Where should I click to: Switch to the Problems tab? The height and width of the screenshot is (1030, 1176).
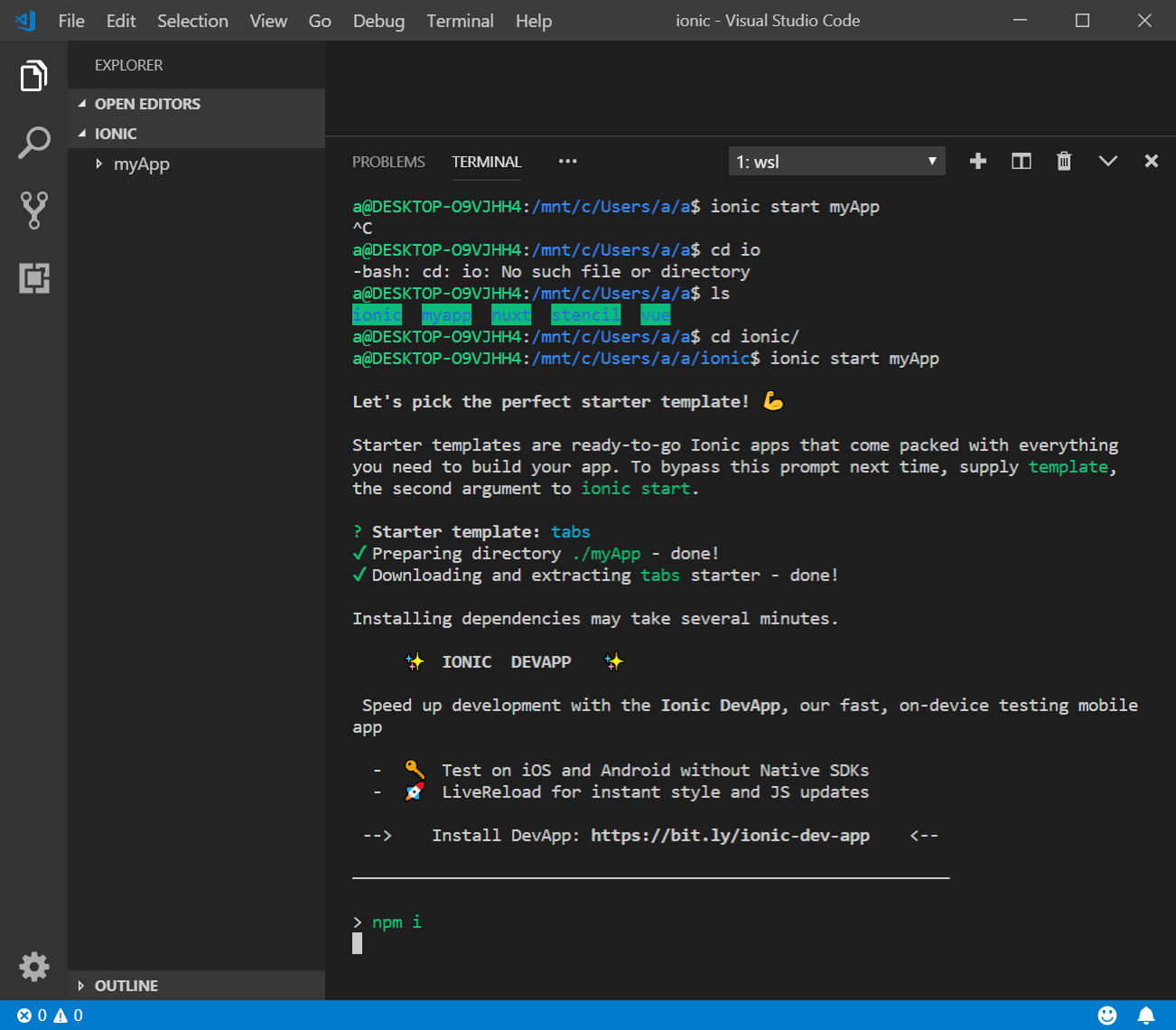(x=388, y=162)
